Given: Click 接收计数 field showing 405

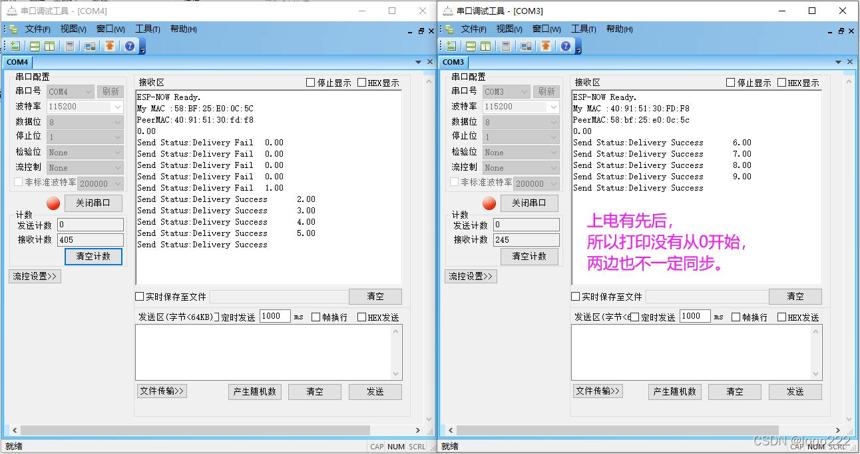Looking at the screenshot, I should pyautogui.click(x=90, y=240).
